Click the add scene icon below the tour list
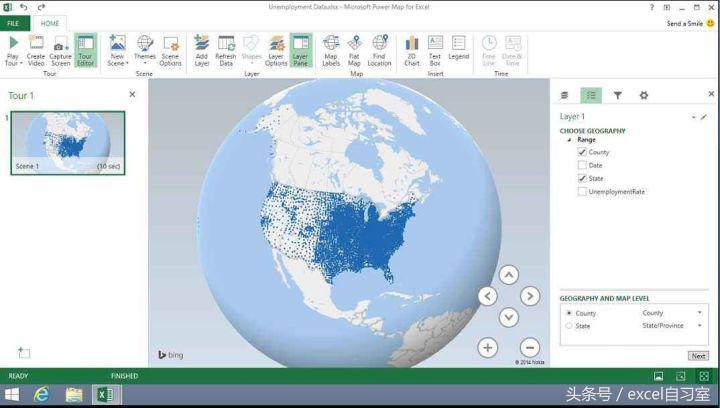The width and height of the screenshot is (720, 408). (23, 352)
